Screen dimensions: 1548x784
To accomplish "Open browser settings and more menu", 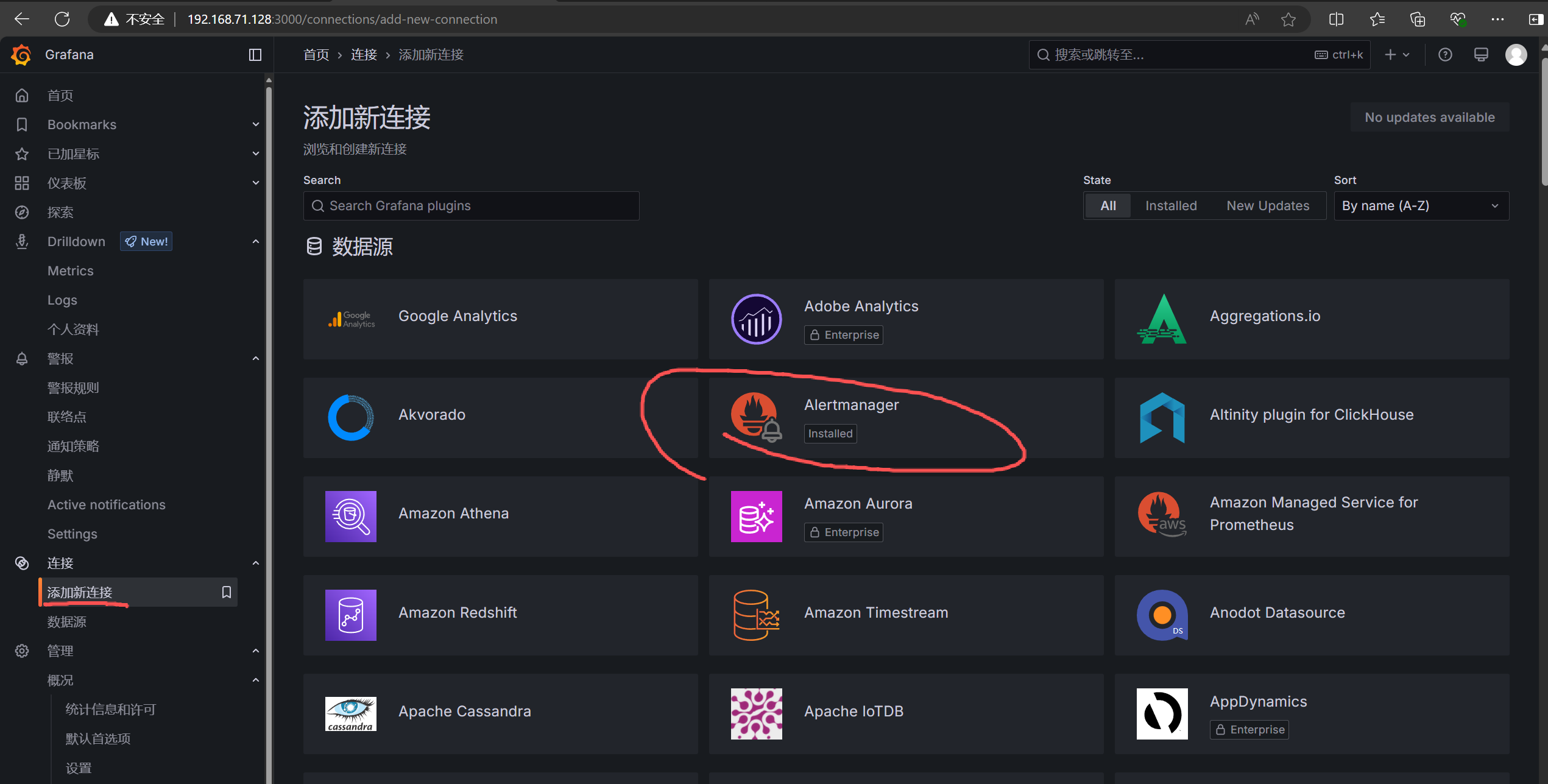I will pos(1497,19).
